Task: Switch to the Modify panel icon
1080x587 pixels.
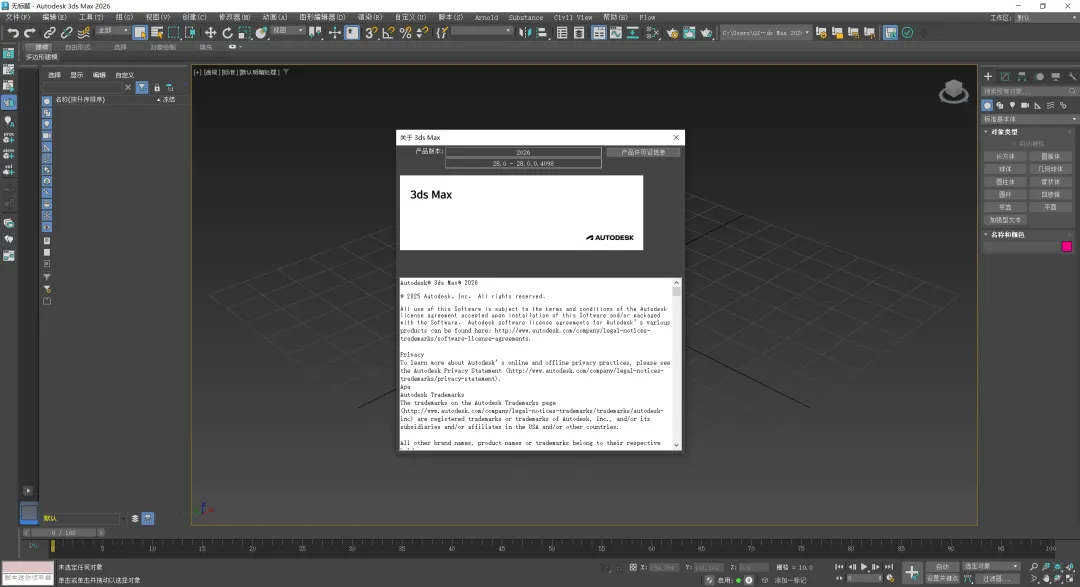Action: 1005,76
